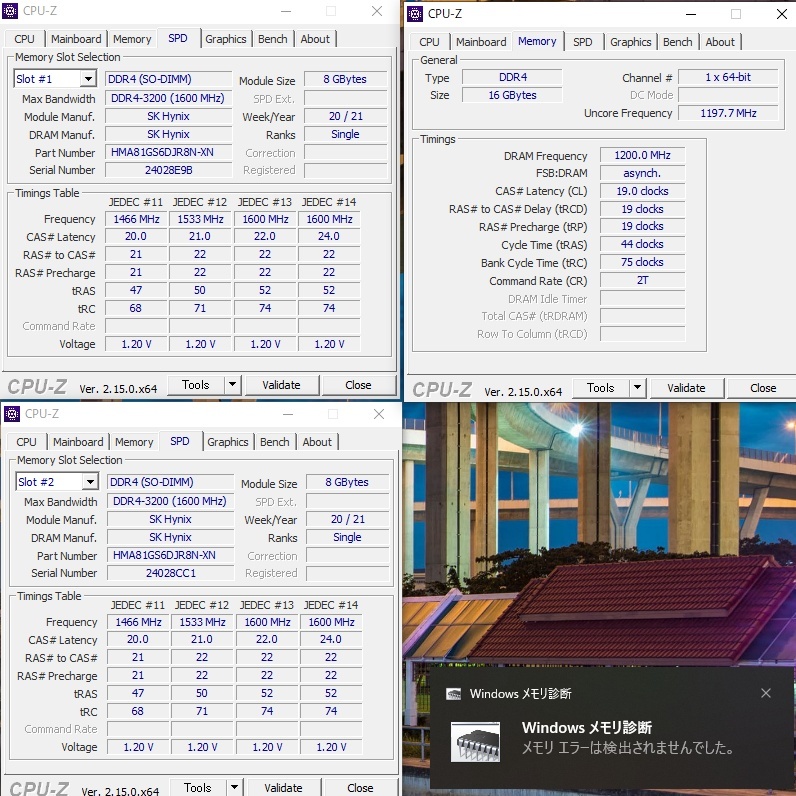The width and height of the screenshot is (796, 796).
Task: Click the CPU-Z app icon in Slot #2 window title
Action: coord(12,414)
